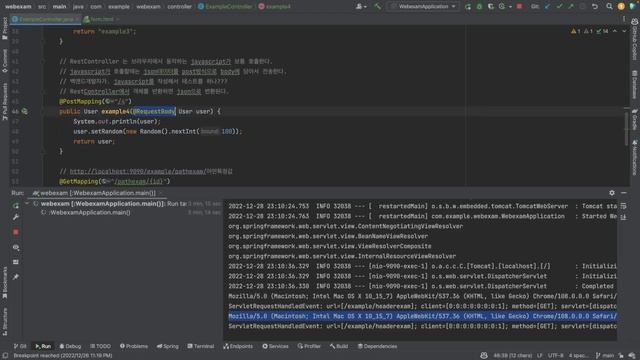Image resolution: width=640 pixels, height=360 pixels.
Task: Stop the application with the red toolbar square
Action: pyautogui.click(x=519, y=7)
